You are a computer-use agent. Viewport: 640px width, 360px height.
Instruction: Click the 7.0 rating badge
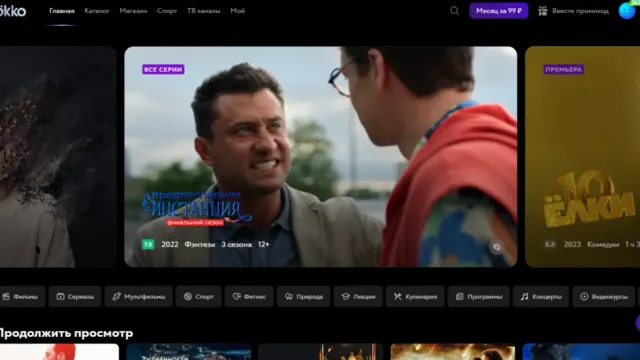click(148, 244)
